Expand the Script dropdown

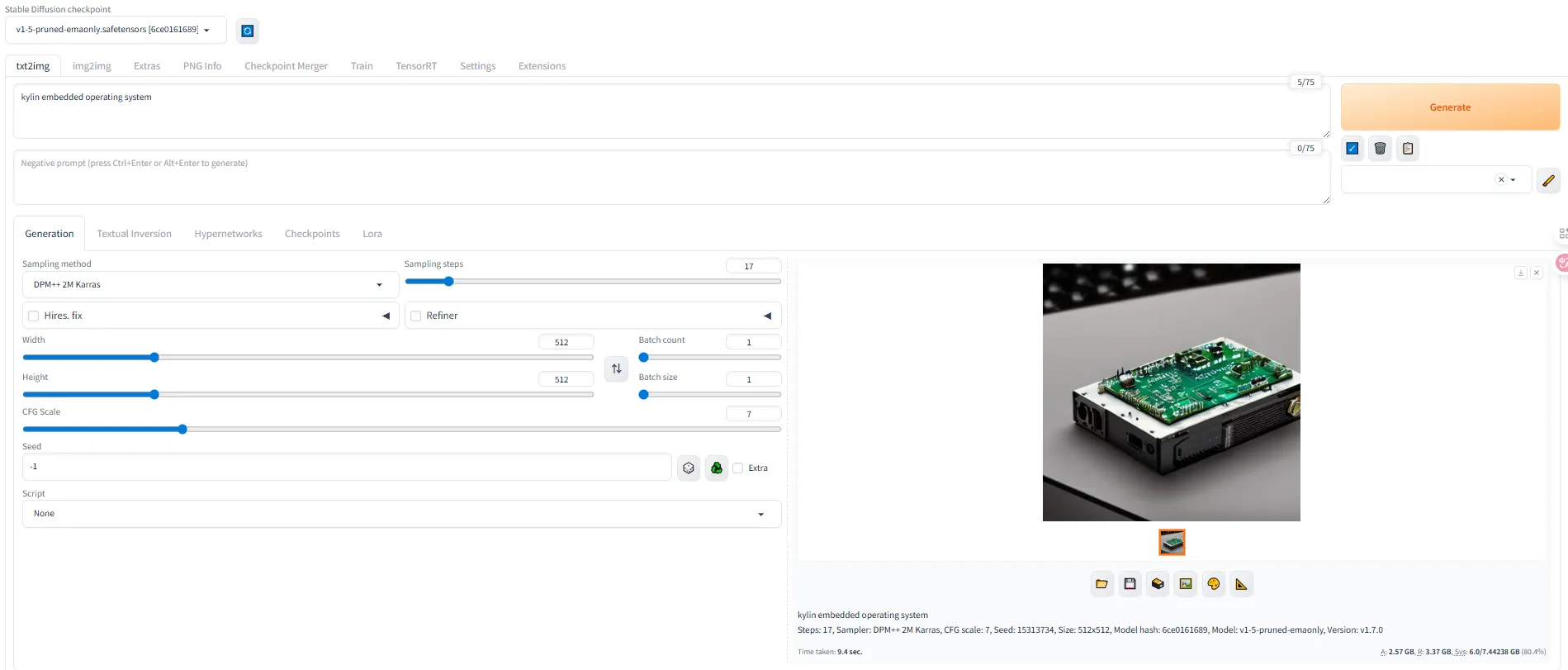point(401,514)
